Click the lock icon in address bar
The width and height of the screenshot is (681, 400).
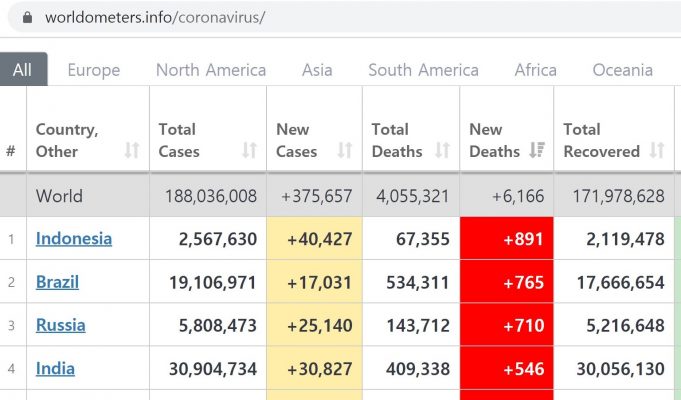pos(27,17)
